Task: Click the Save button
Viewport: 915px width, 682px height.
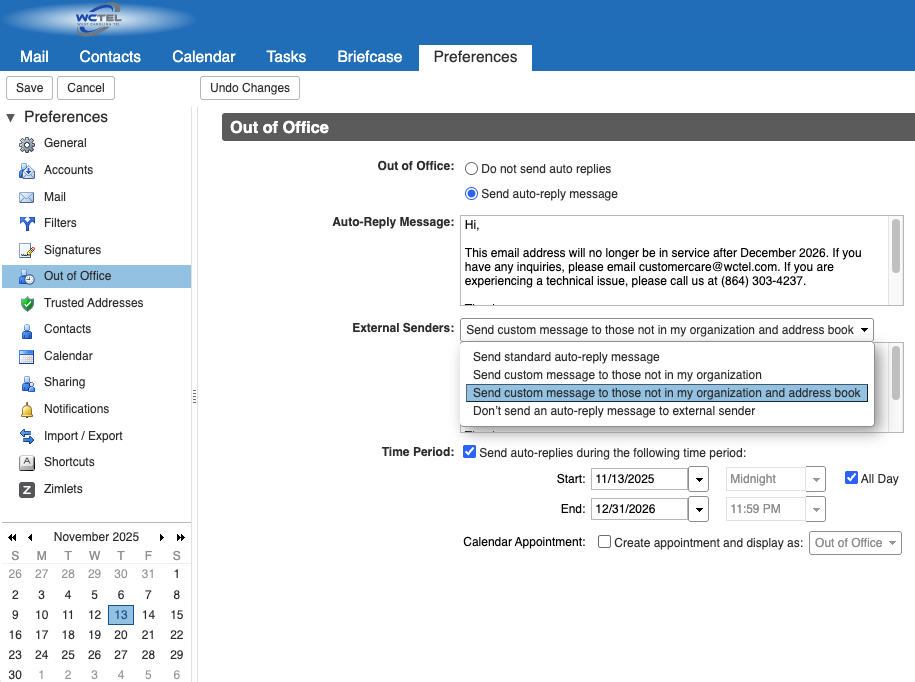Action: (x=29, y=88)
